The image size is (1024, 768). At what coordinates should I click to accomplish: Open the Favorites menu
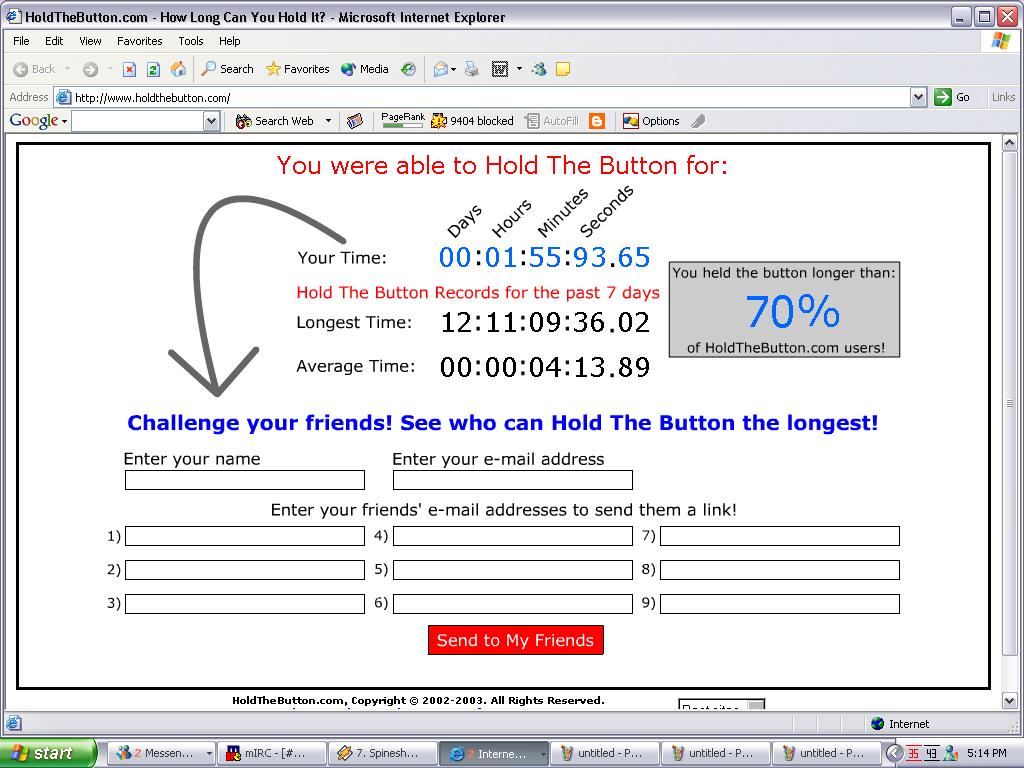click(139, 41)
